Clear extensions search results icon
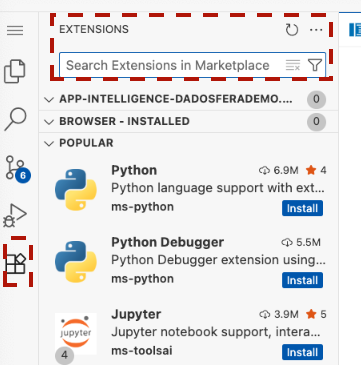This screenshot has width=361, height=365. coord(293,65)
